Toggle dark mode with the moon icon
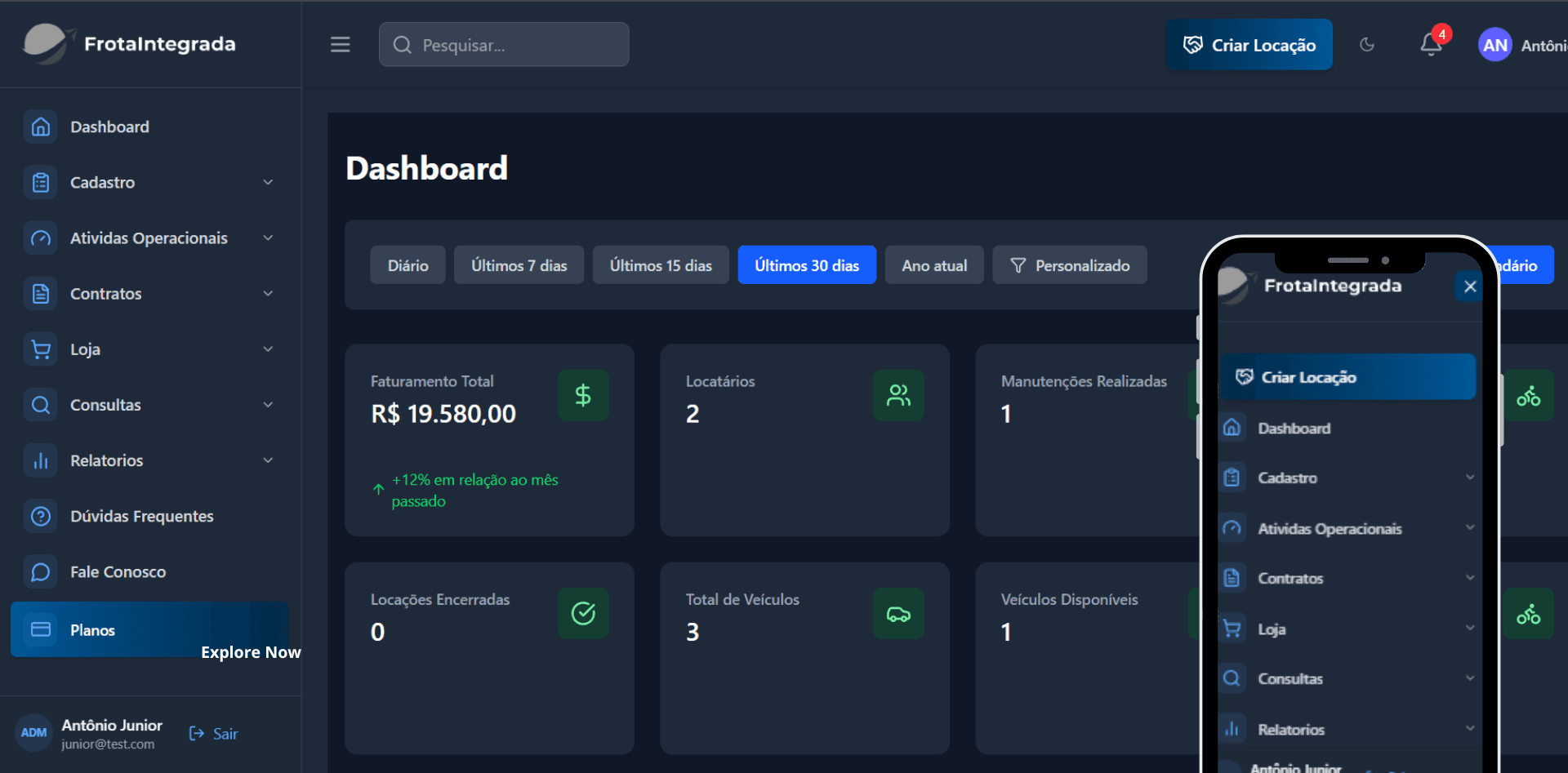 point(1367,45)
